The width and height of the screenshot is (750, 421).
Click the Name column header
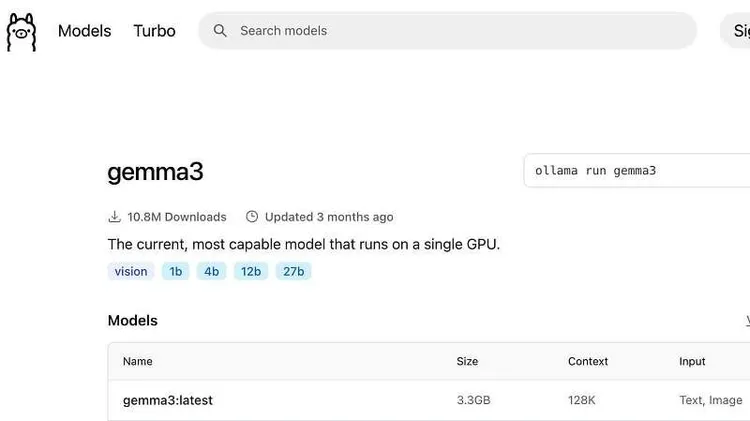[x=138, y=361]
